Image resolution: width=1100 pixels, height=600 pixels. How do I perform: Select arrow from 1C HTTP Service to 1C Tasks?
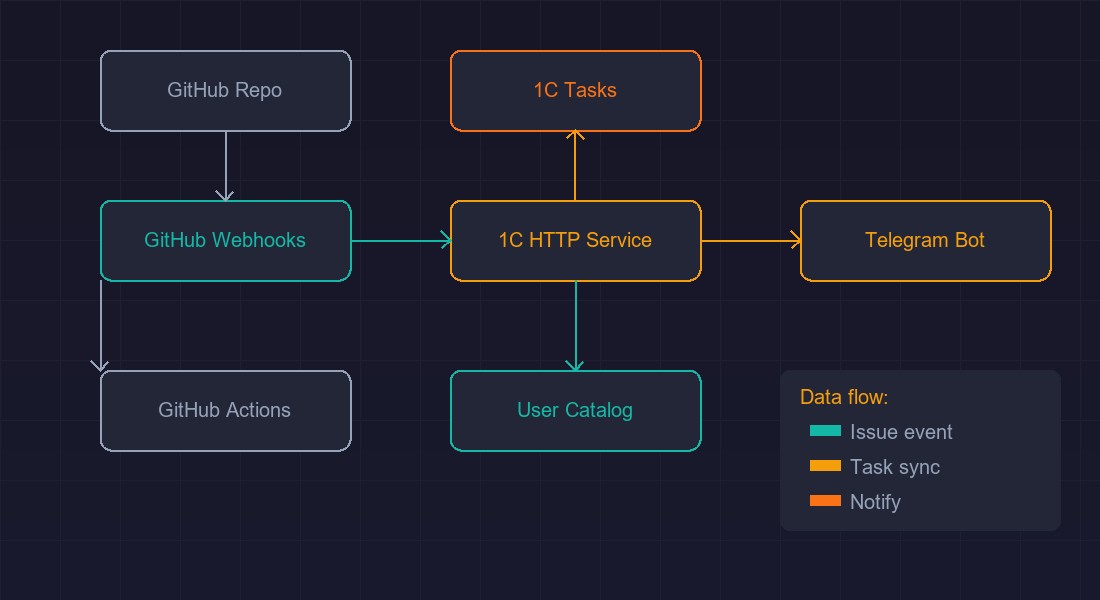pos(575,166)
